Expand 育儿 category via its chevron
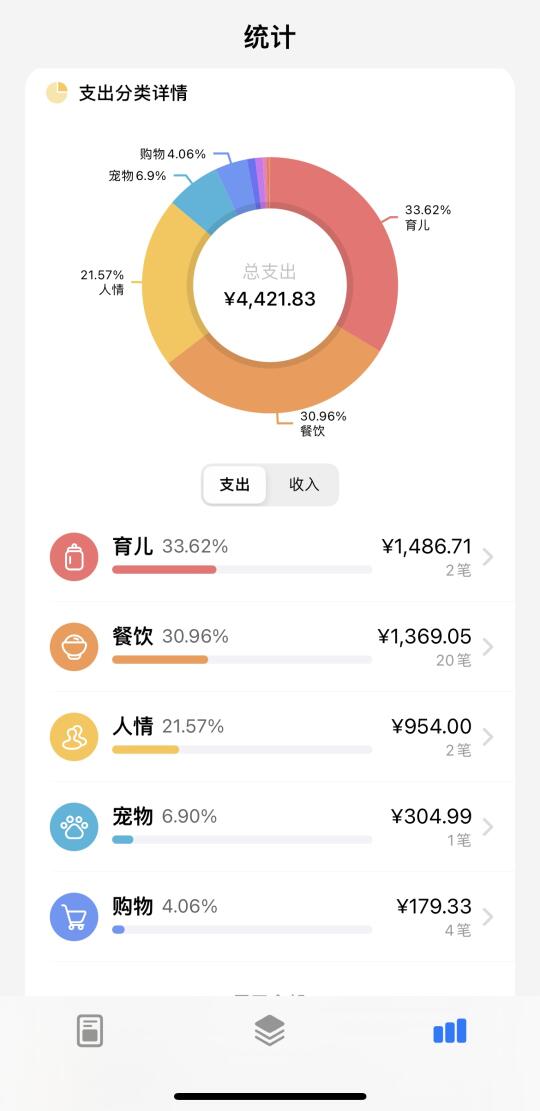The image size is (540, 1111). tap(488, 557)
